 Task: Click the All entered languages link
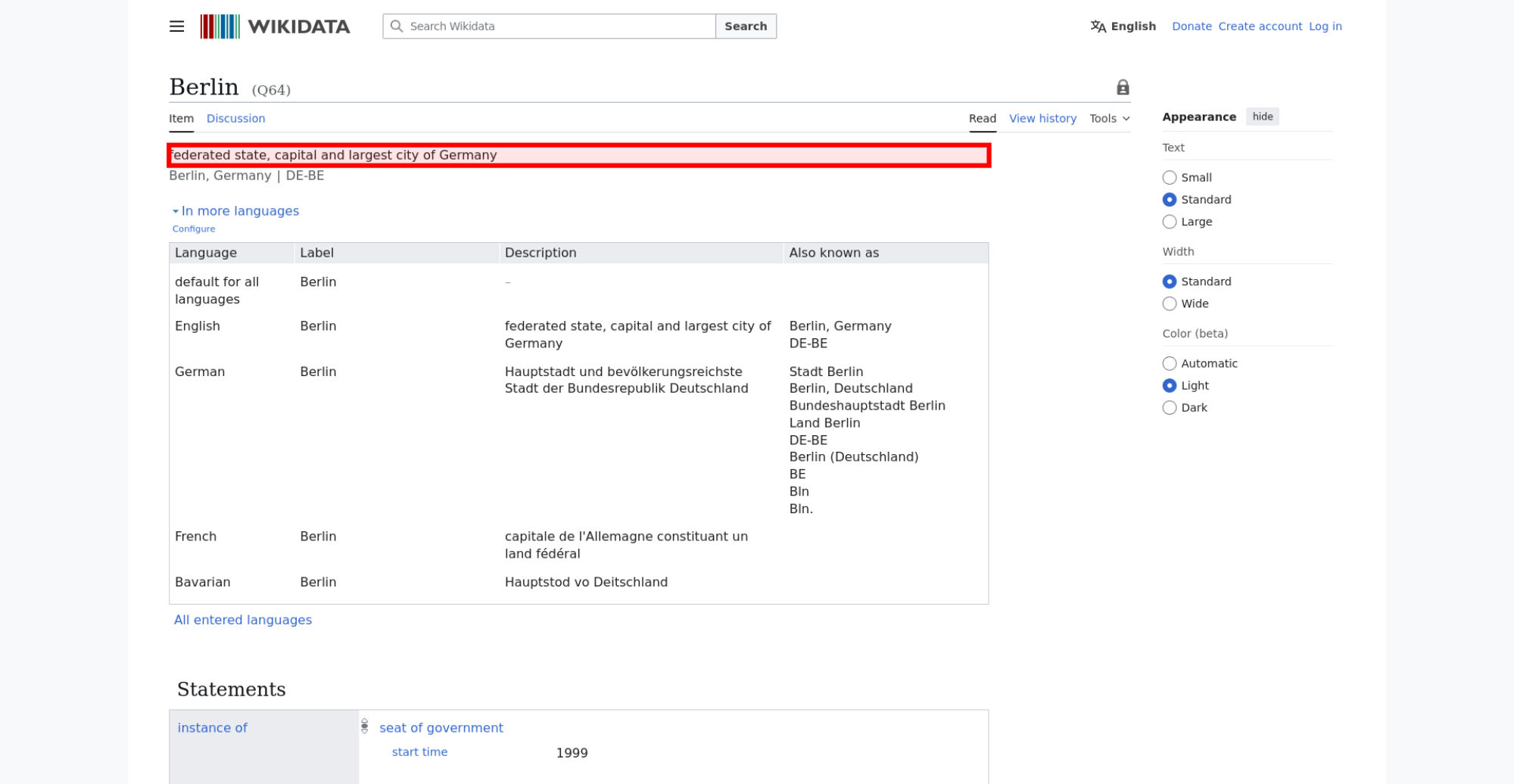(x=243, y=620)
